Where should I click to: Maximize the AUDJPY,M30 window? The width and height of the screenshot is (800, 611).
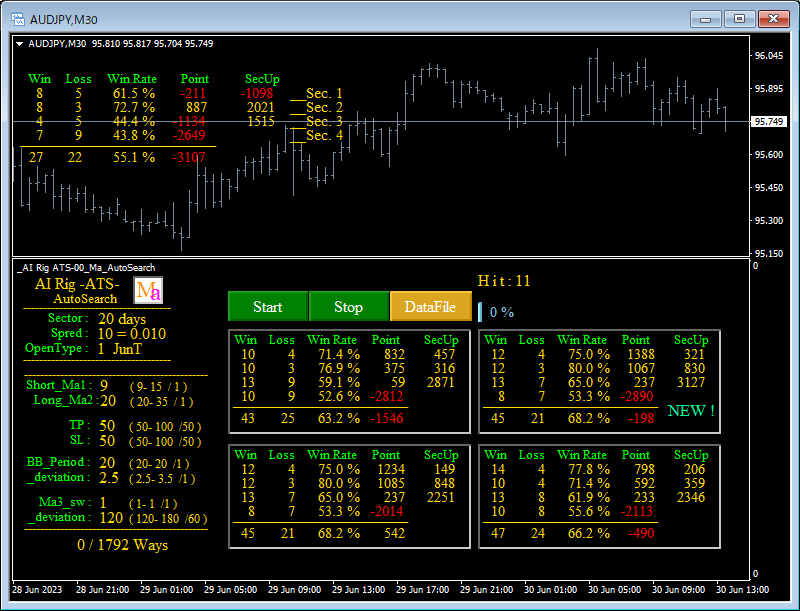point(739,19)
